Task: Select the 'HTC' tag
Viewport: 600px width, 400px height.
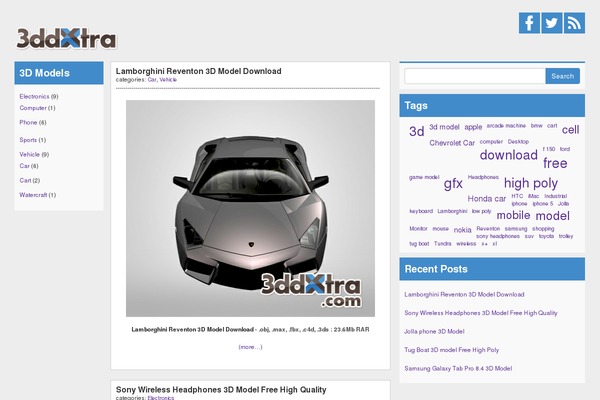Action: click(x=517, y=196)
